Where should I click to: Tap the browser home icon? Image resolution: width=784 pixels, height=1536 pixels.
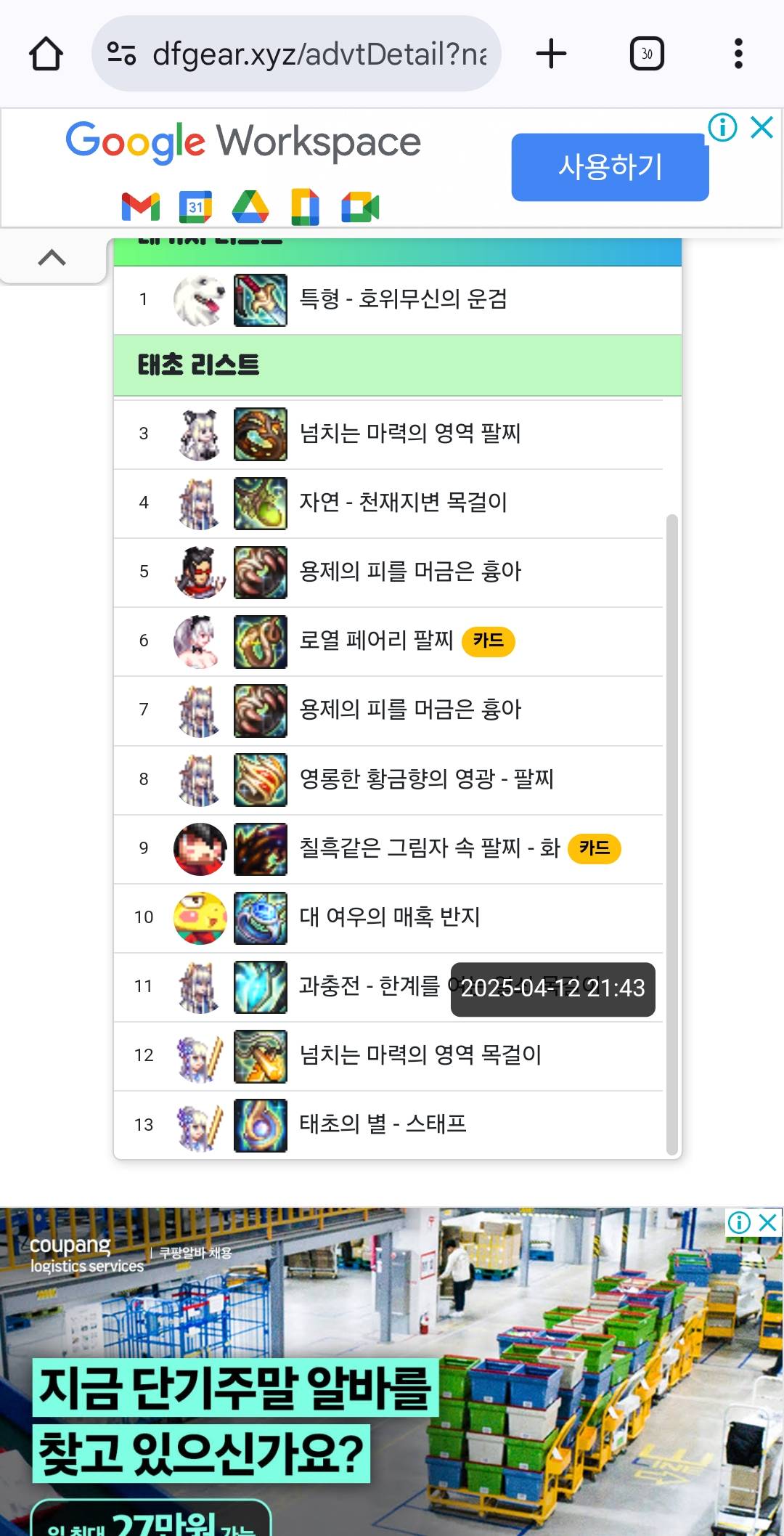point(46,54)
